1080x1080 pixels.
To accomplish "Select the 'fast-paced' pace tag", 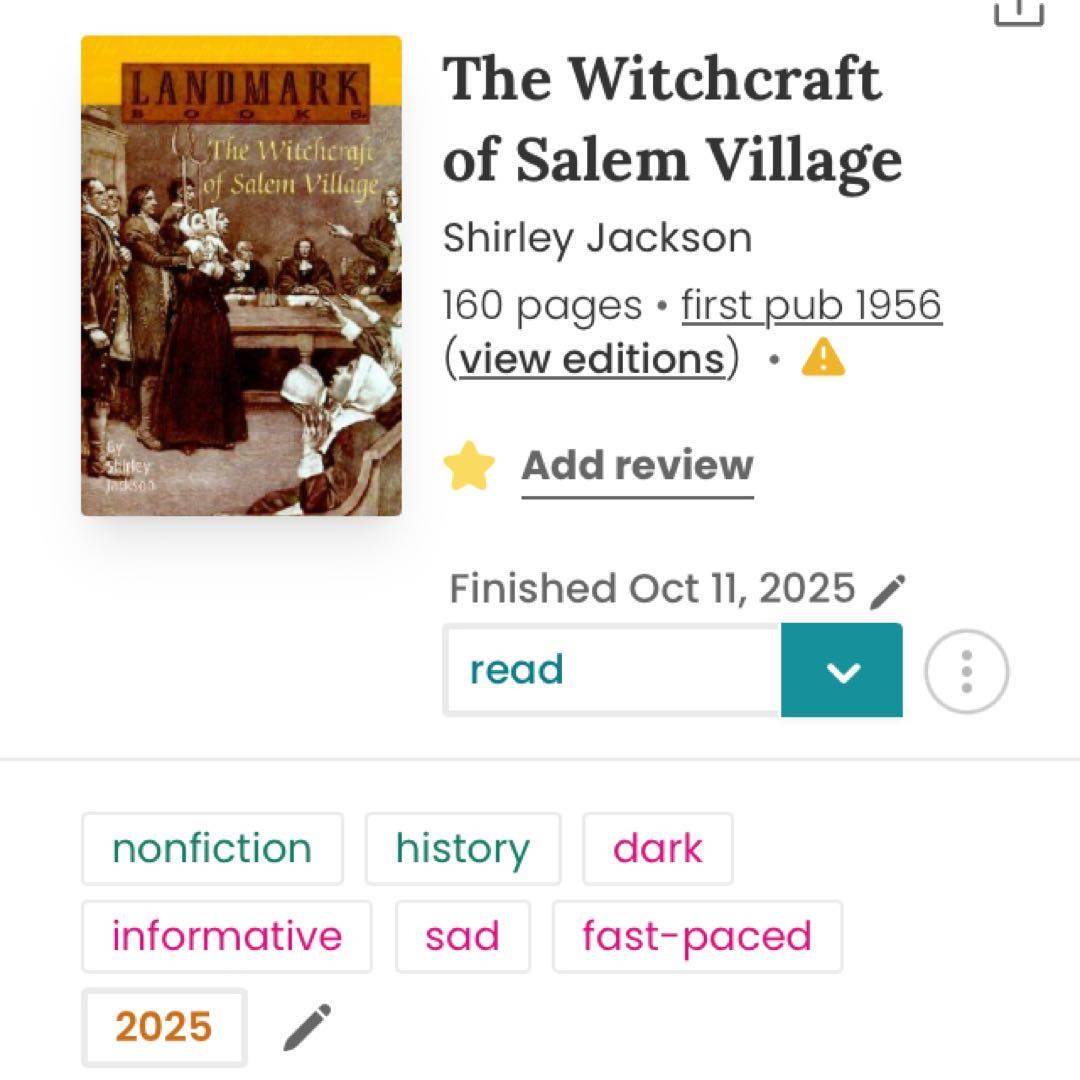I will coord(697,937).
